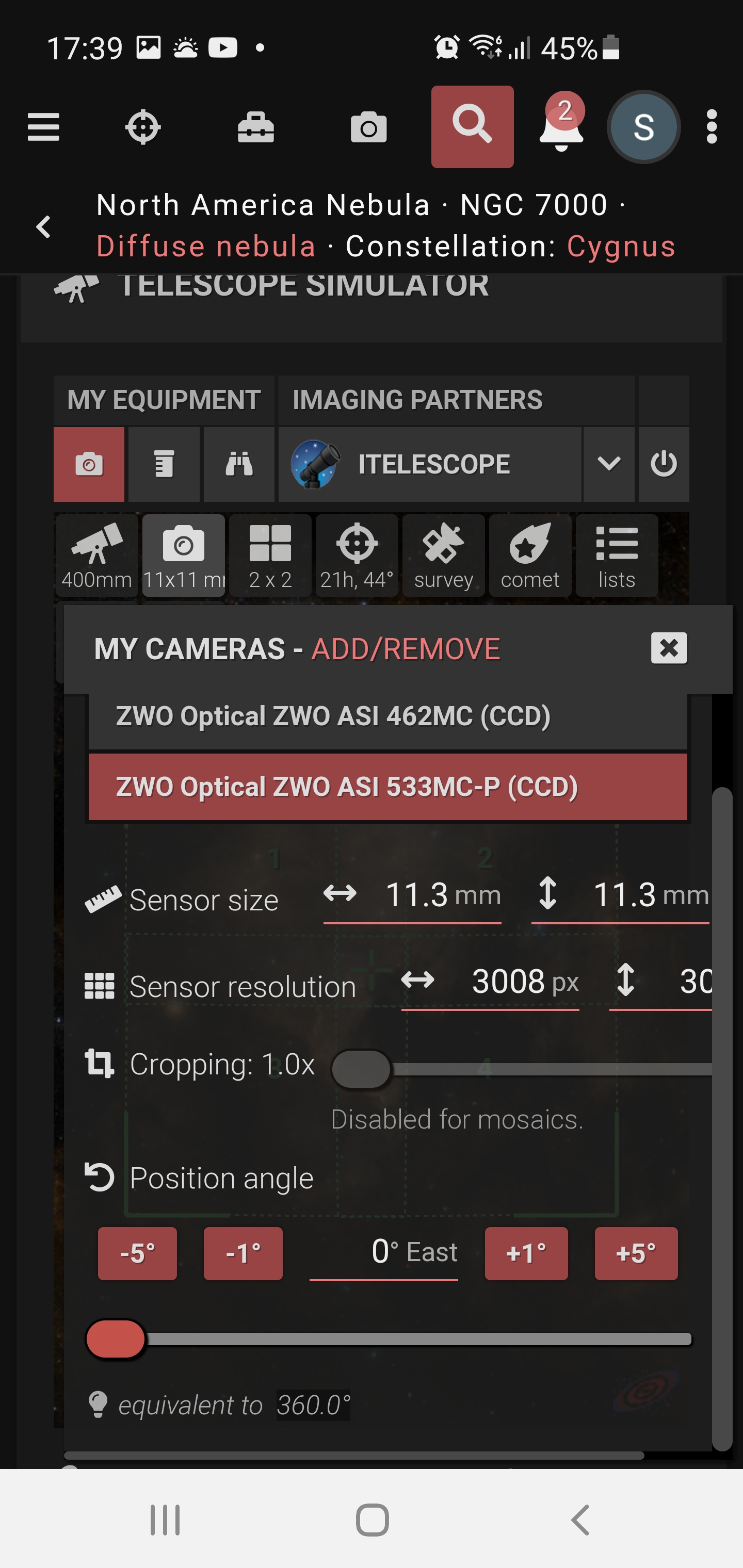
Task: Open the comet tool
Action: (x=530, y=555)
